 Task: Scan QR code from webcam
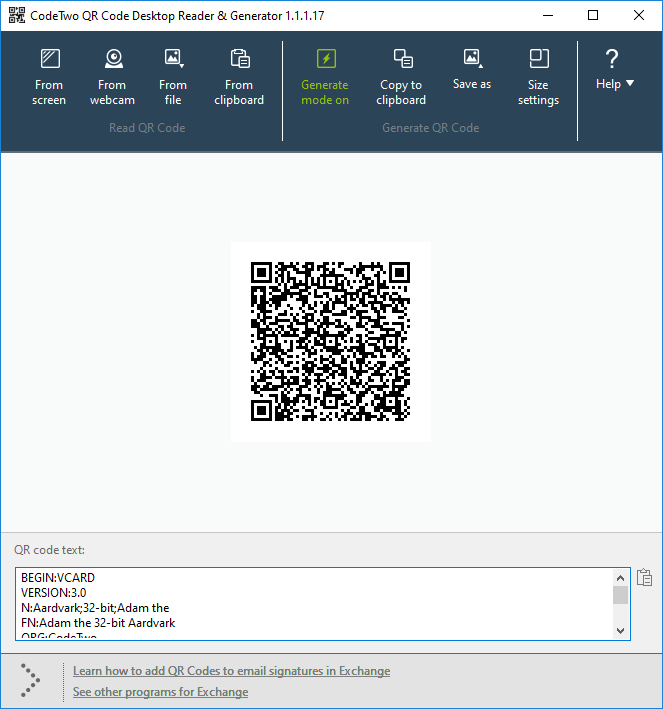[x=112, y=77]
